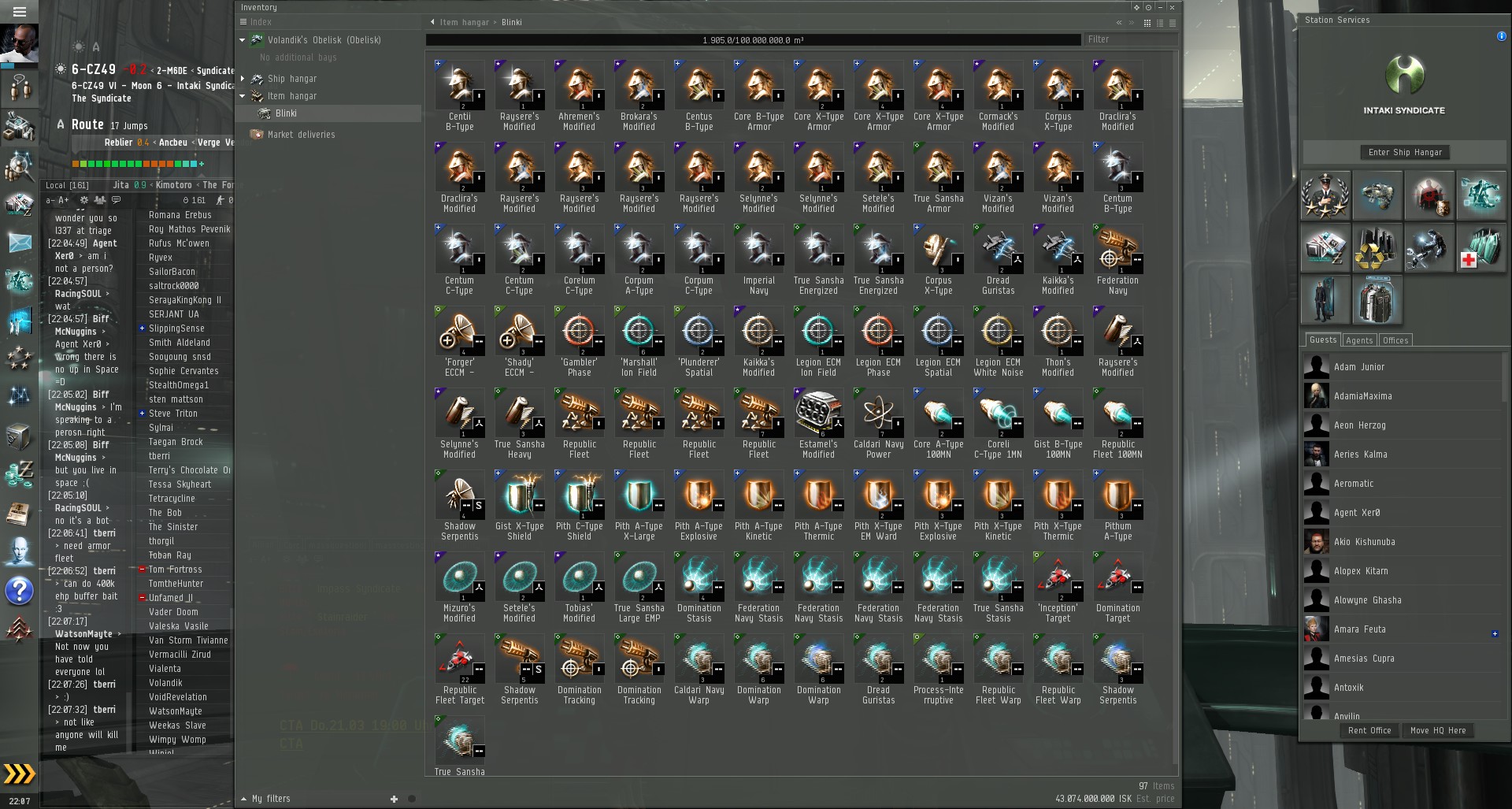
Task: Click the inventory capacity bar
Action: (x=753, y=40)
